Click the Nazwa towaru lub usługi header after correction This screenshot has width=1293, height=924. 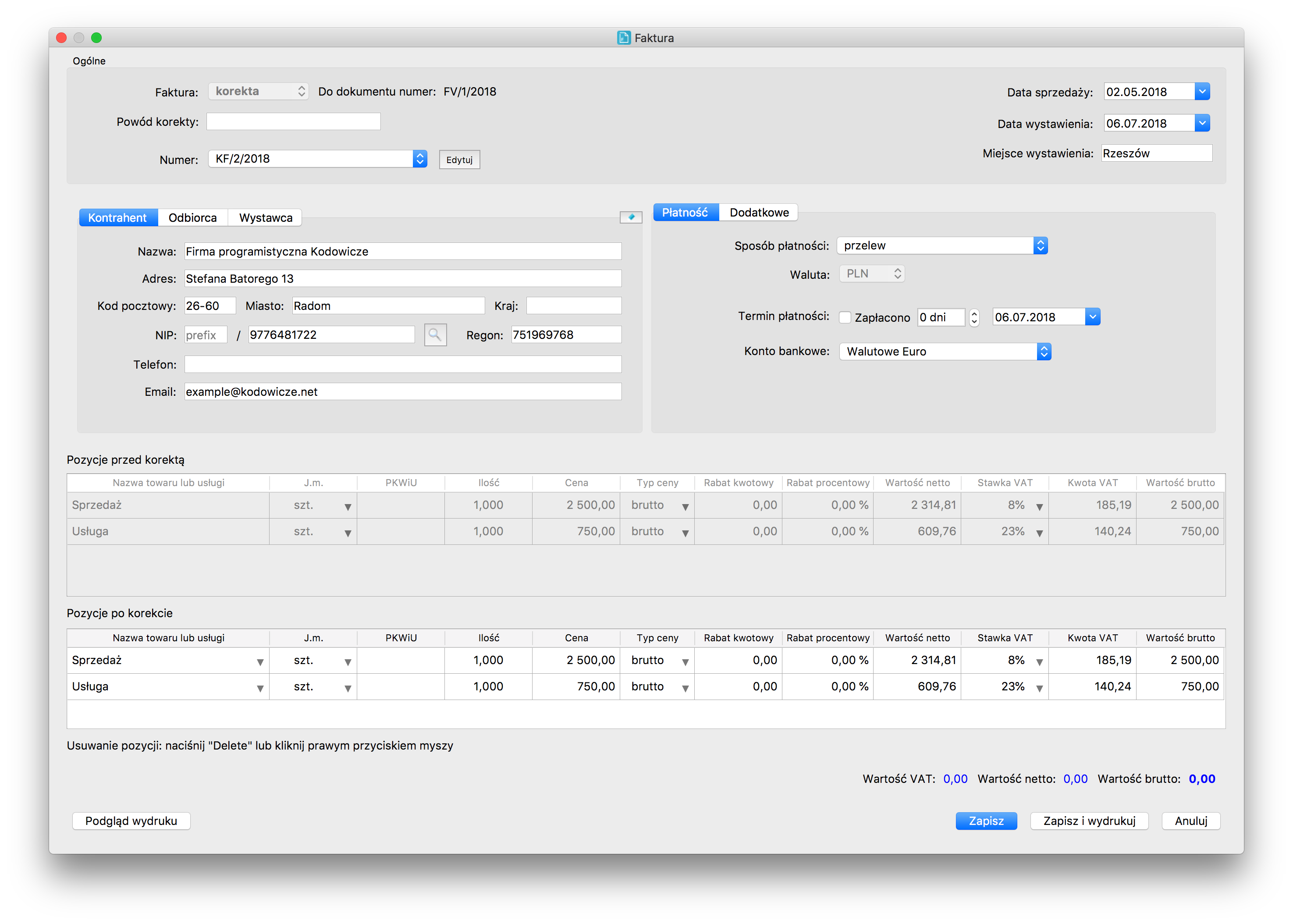168,638
